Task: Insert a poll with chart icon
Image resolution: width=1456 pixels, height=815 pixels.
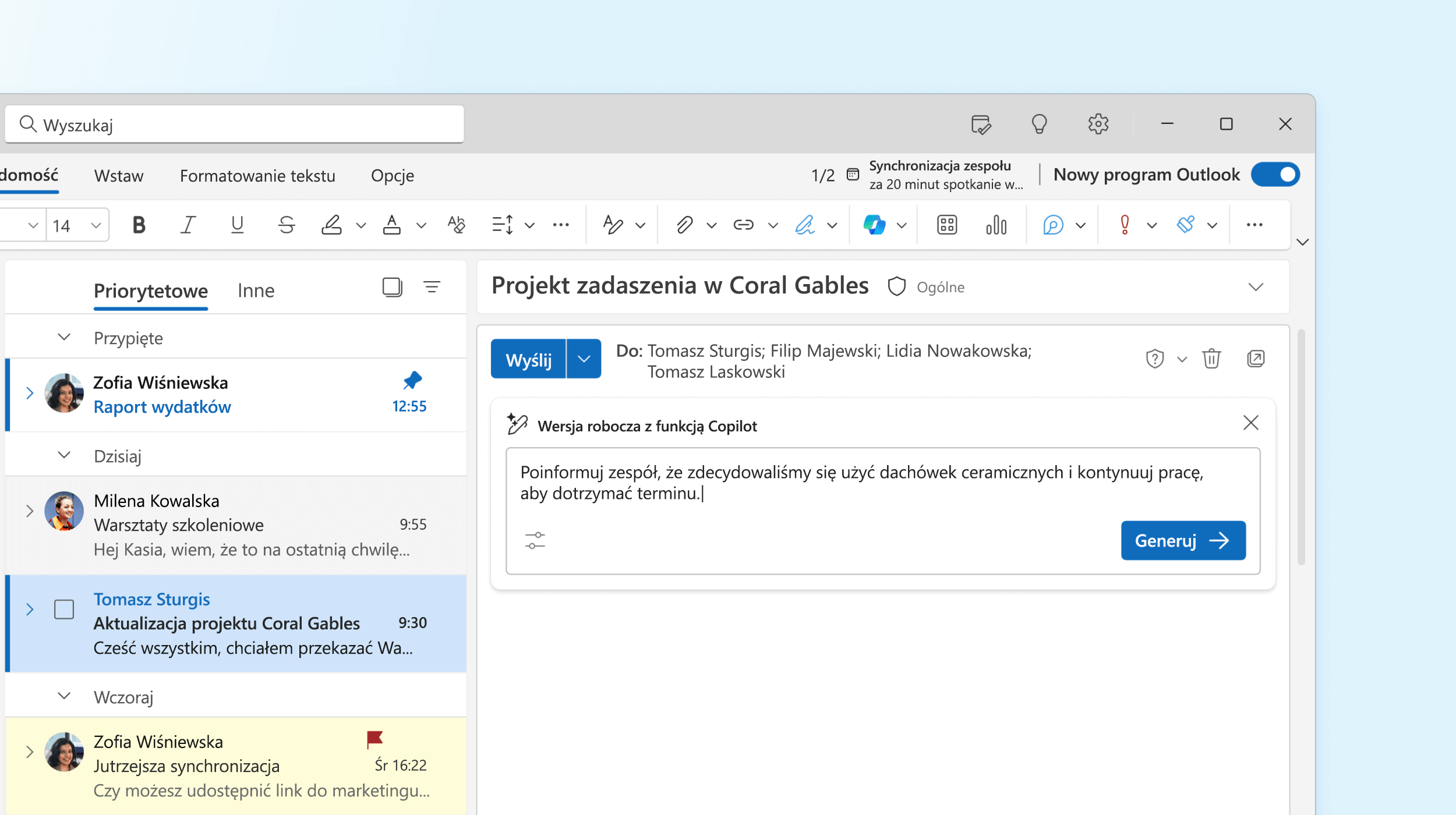Action: tap(996, 225)
